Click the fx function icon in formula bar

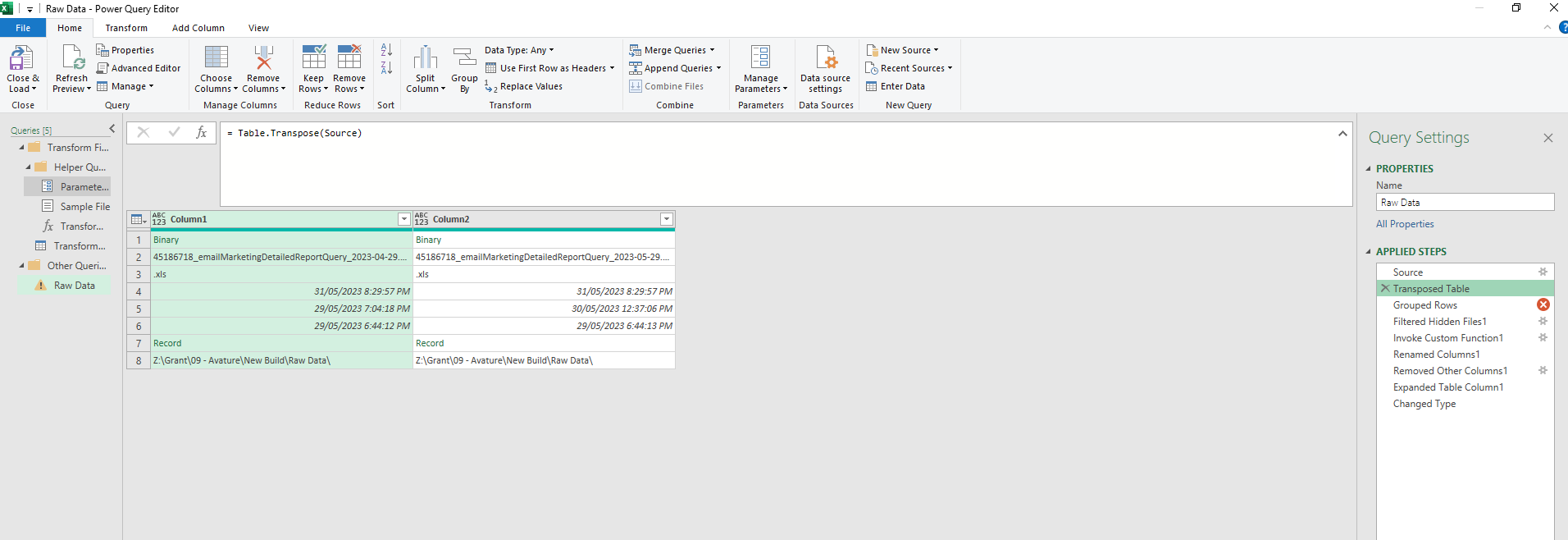pyautogui.click(x=201, y=132)
